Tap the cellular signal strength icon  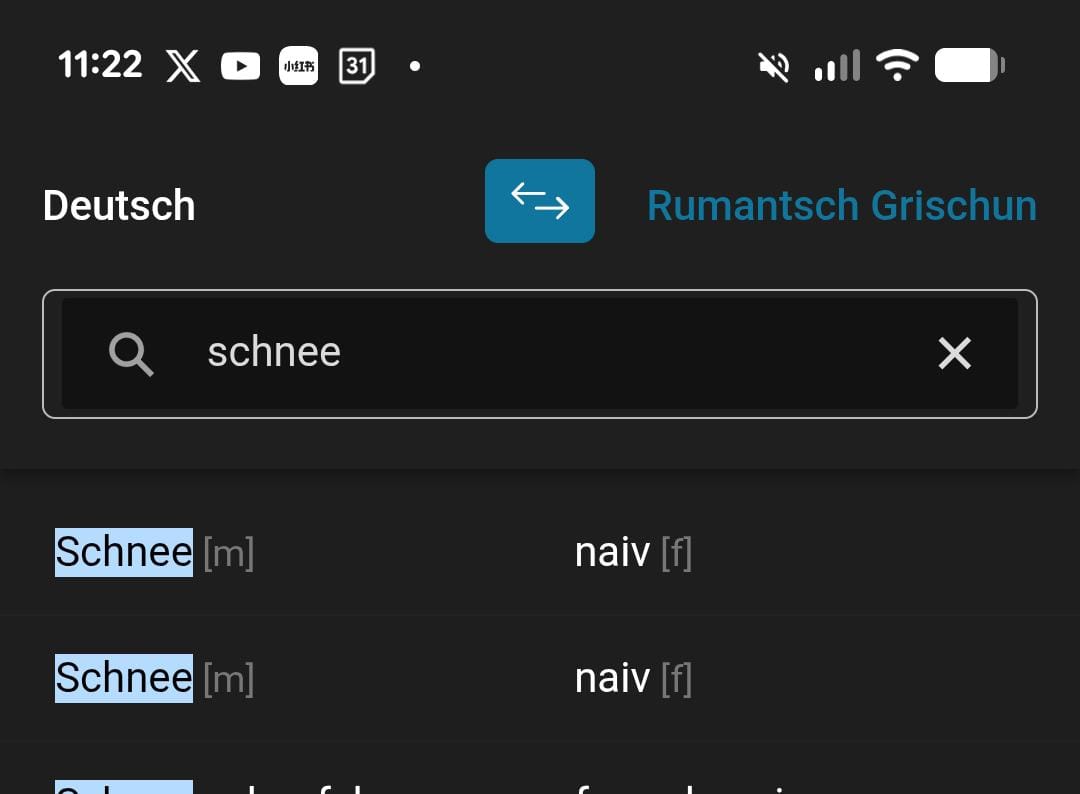(837, 67)
